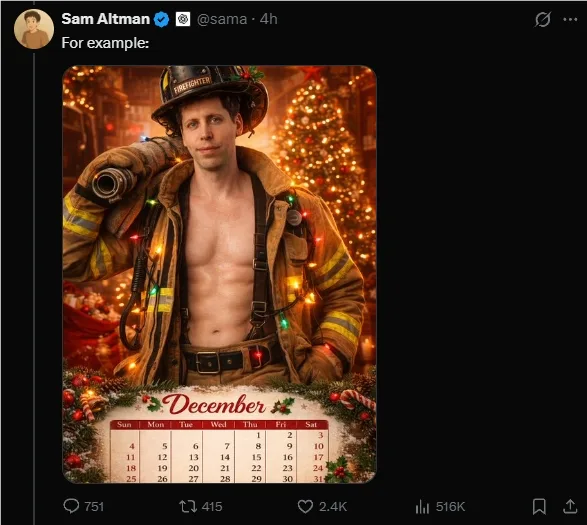Open the three-dot more options menu
Image resolution: width=587 pixels, height=525 pixels.
570,19
